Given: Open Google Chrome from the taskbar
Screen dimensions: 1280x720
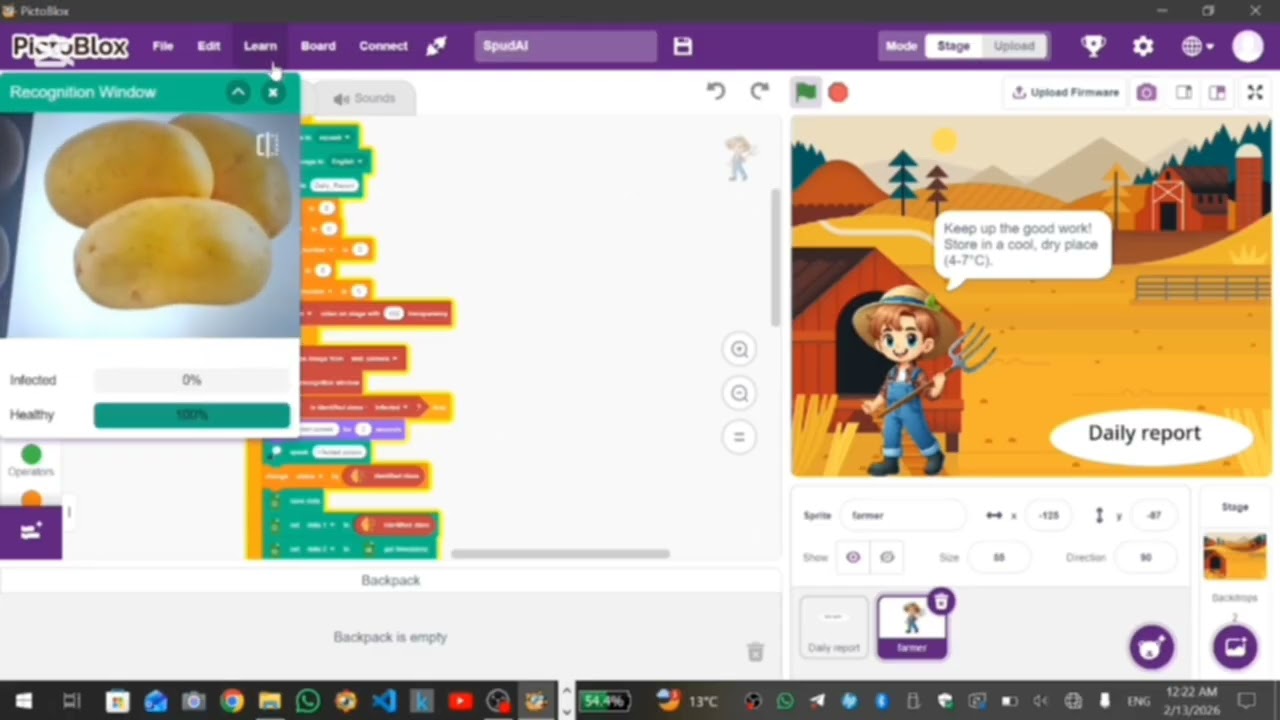Looking at the screenshot, I should tap(232, 701).
